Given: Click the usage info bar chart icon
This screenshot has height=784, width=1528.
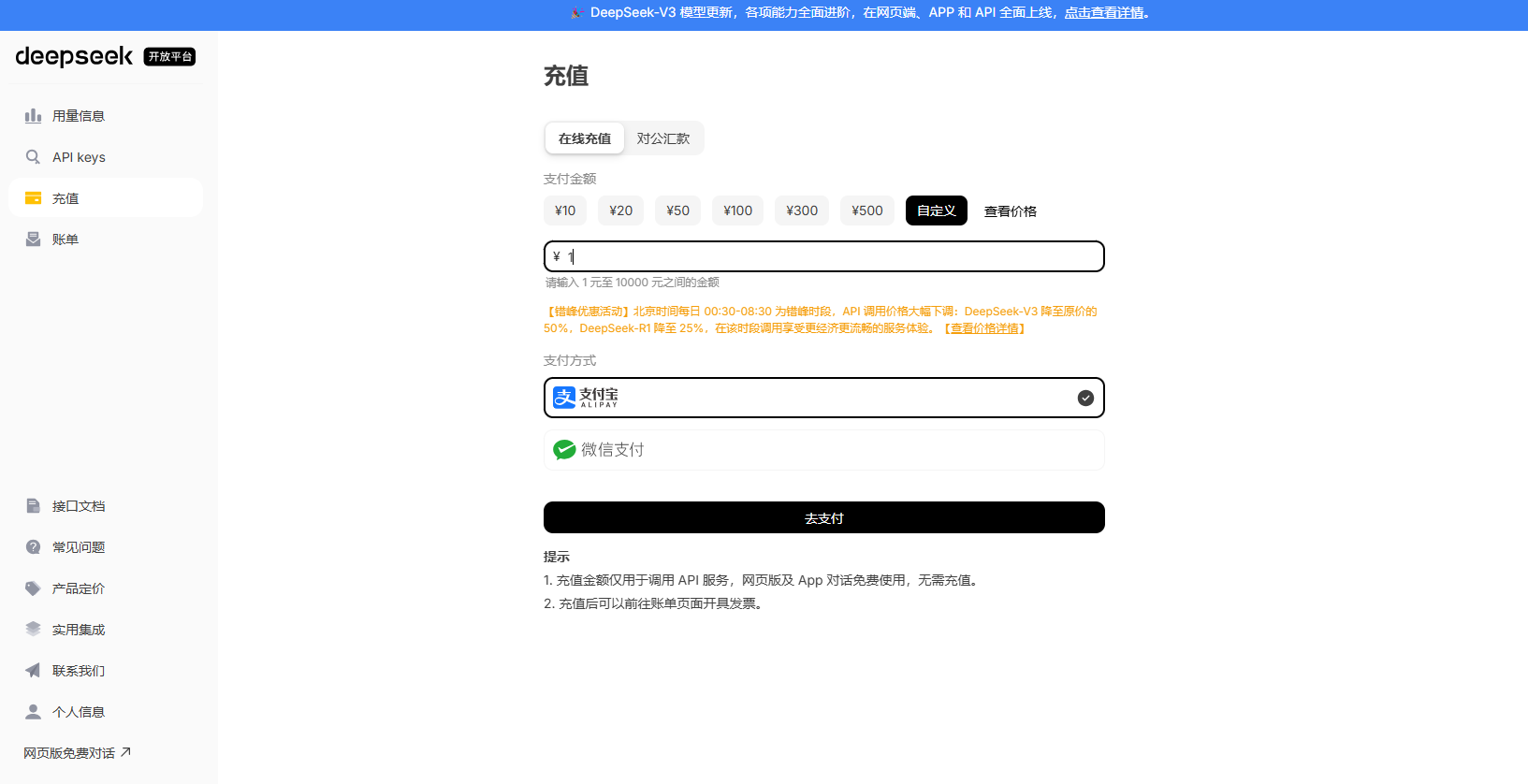Looking at the screenshot, I should 33,116.
